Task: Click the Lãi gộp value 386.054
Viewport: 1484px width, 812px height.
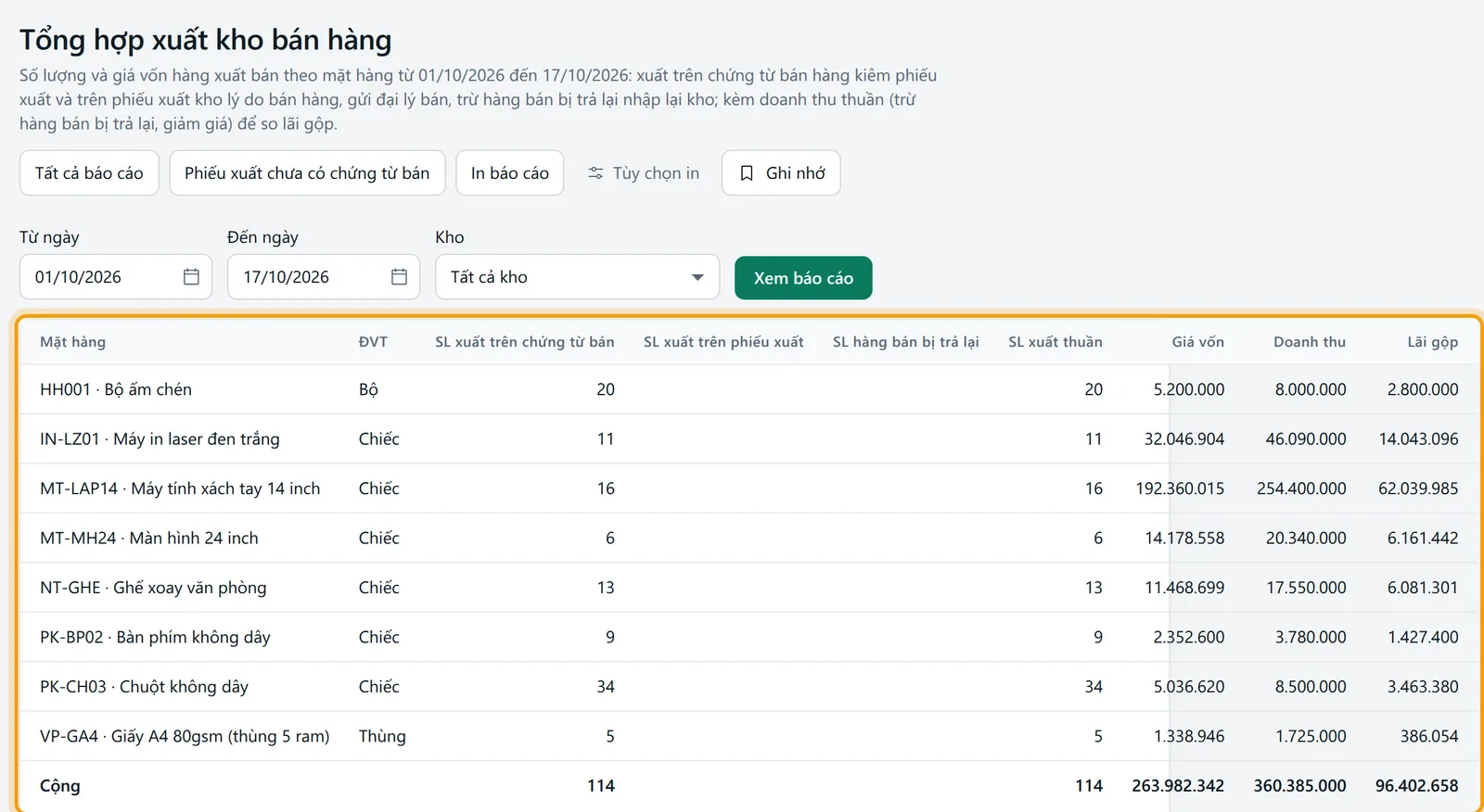Action: click(1429, 737)
